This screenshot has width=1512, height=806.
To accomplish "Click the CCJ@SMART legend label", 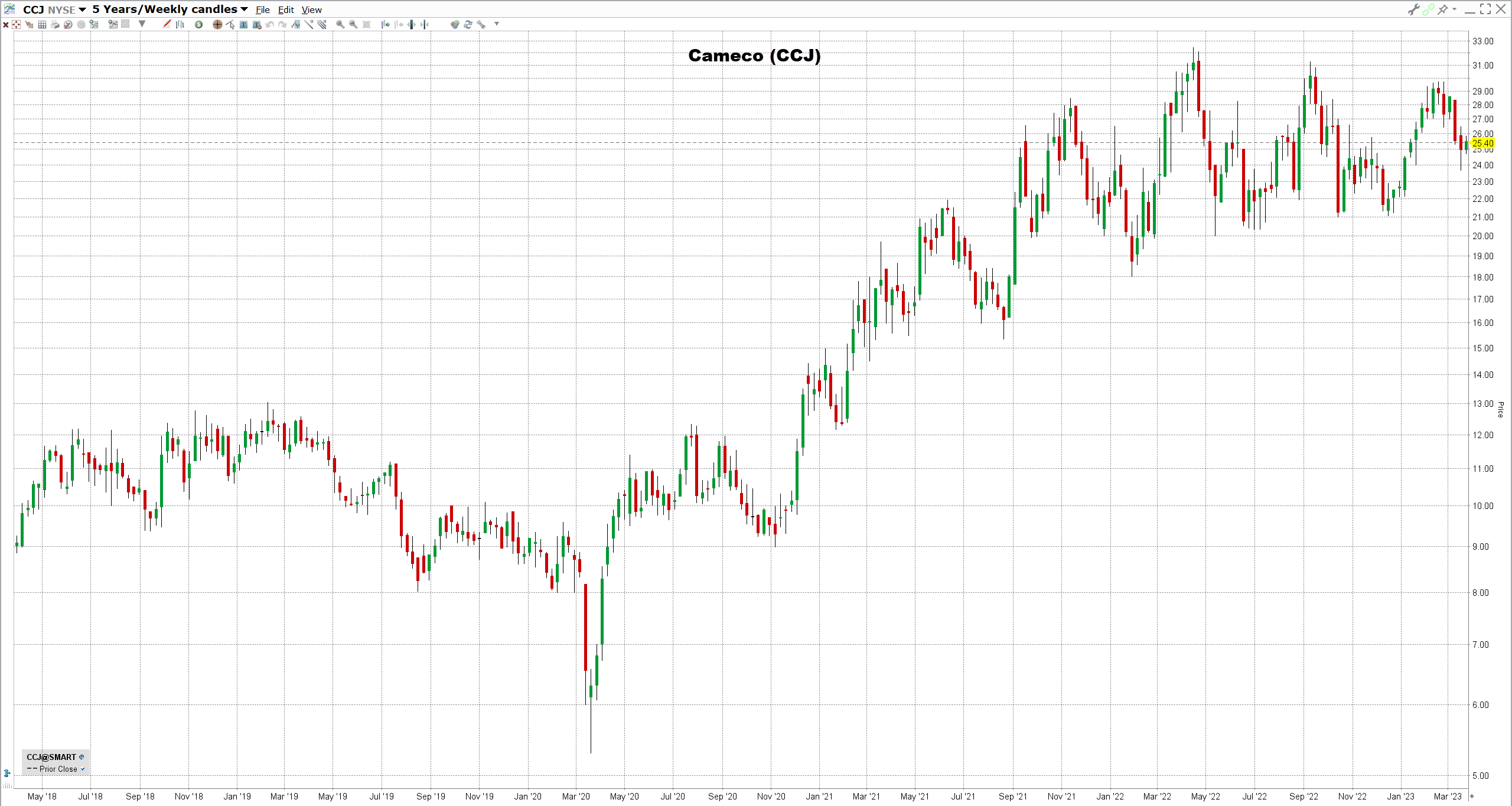I will [51, 757].
